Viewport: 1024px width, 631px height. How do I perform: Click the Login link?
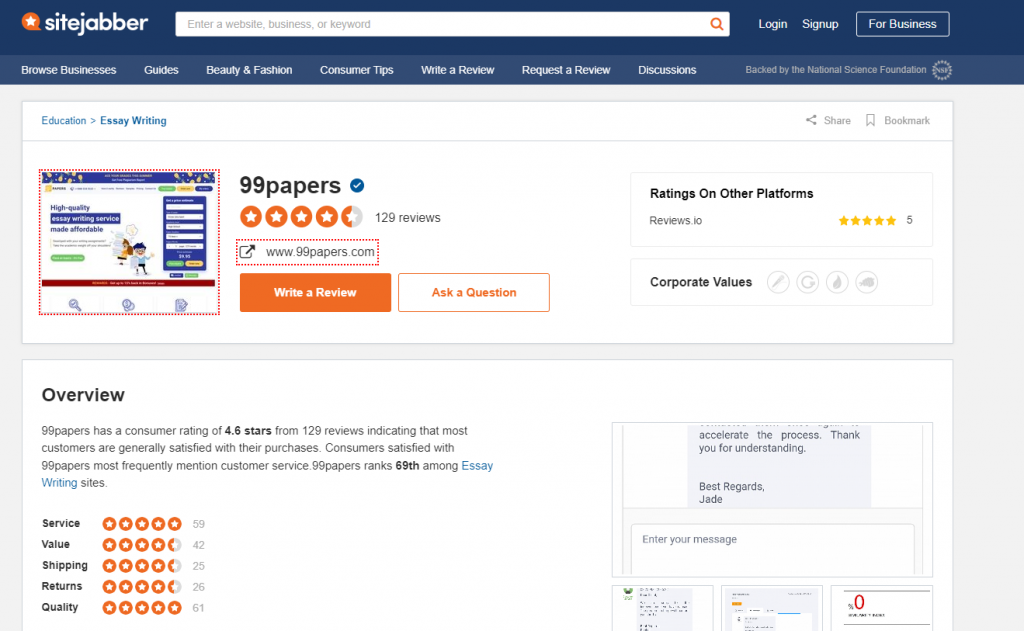(773, 24)
